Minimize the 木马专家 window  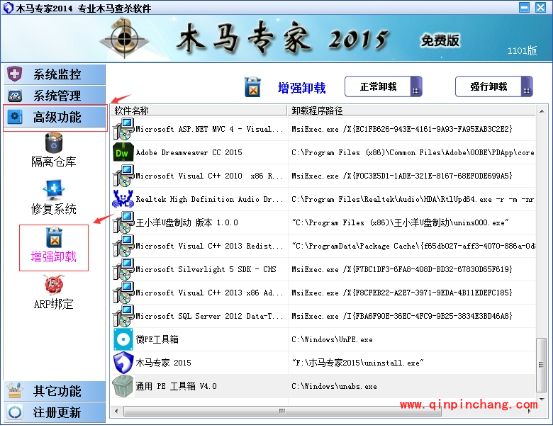[524, 7]
